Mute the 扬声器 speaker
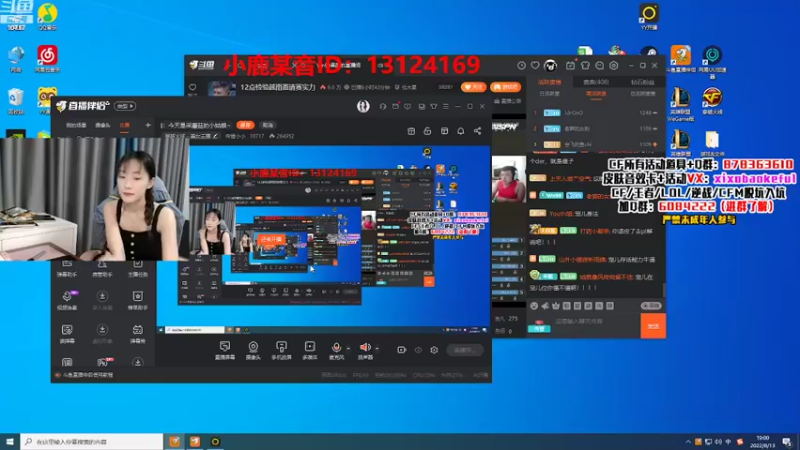The height and width of the screenshot is (450, 800). pos(365,351)
